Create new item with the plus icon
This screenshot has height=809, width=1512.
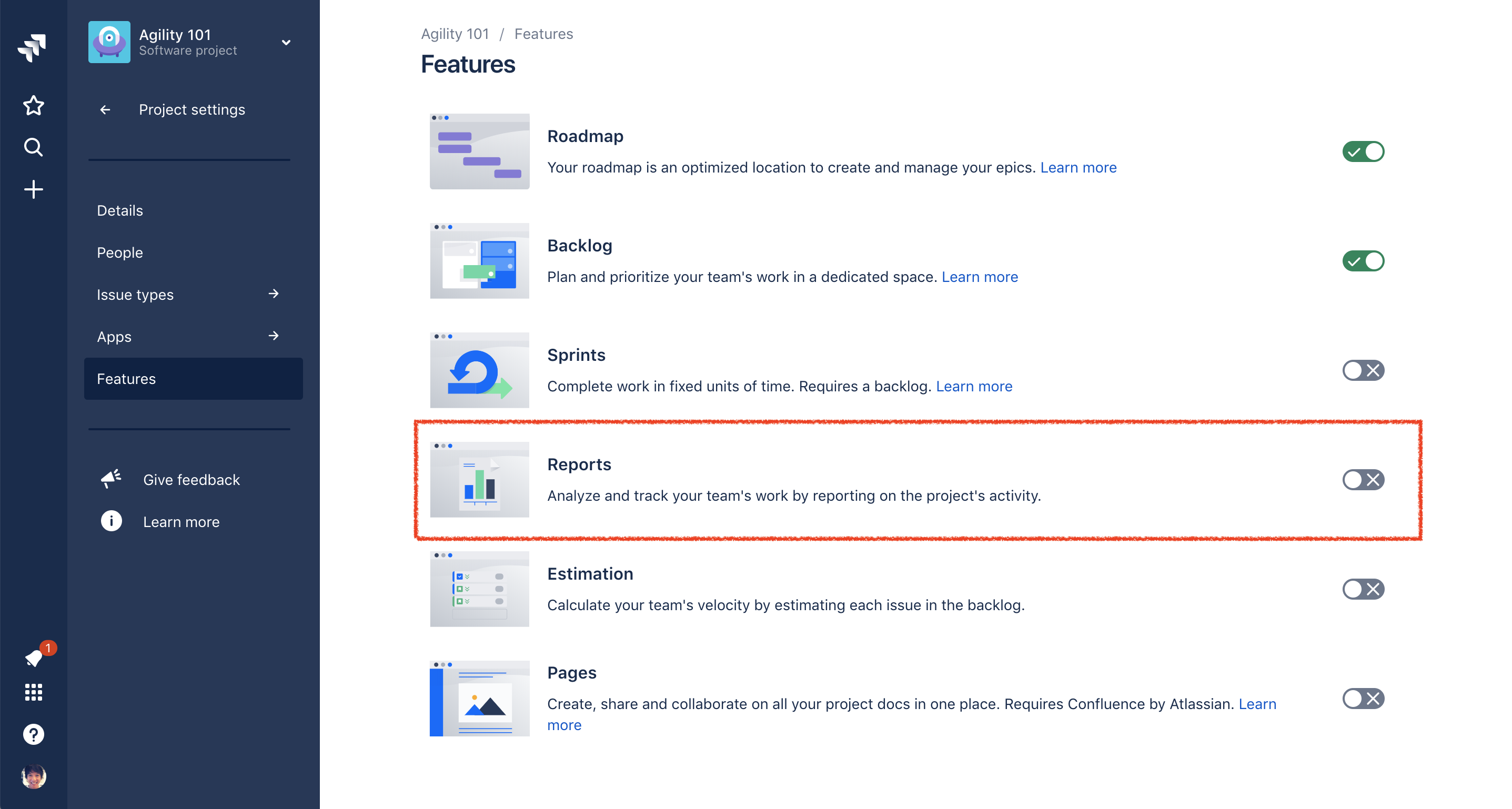pos(34,189)
